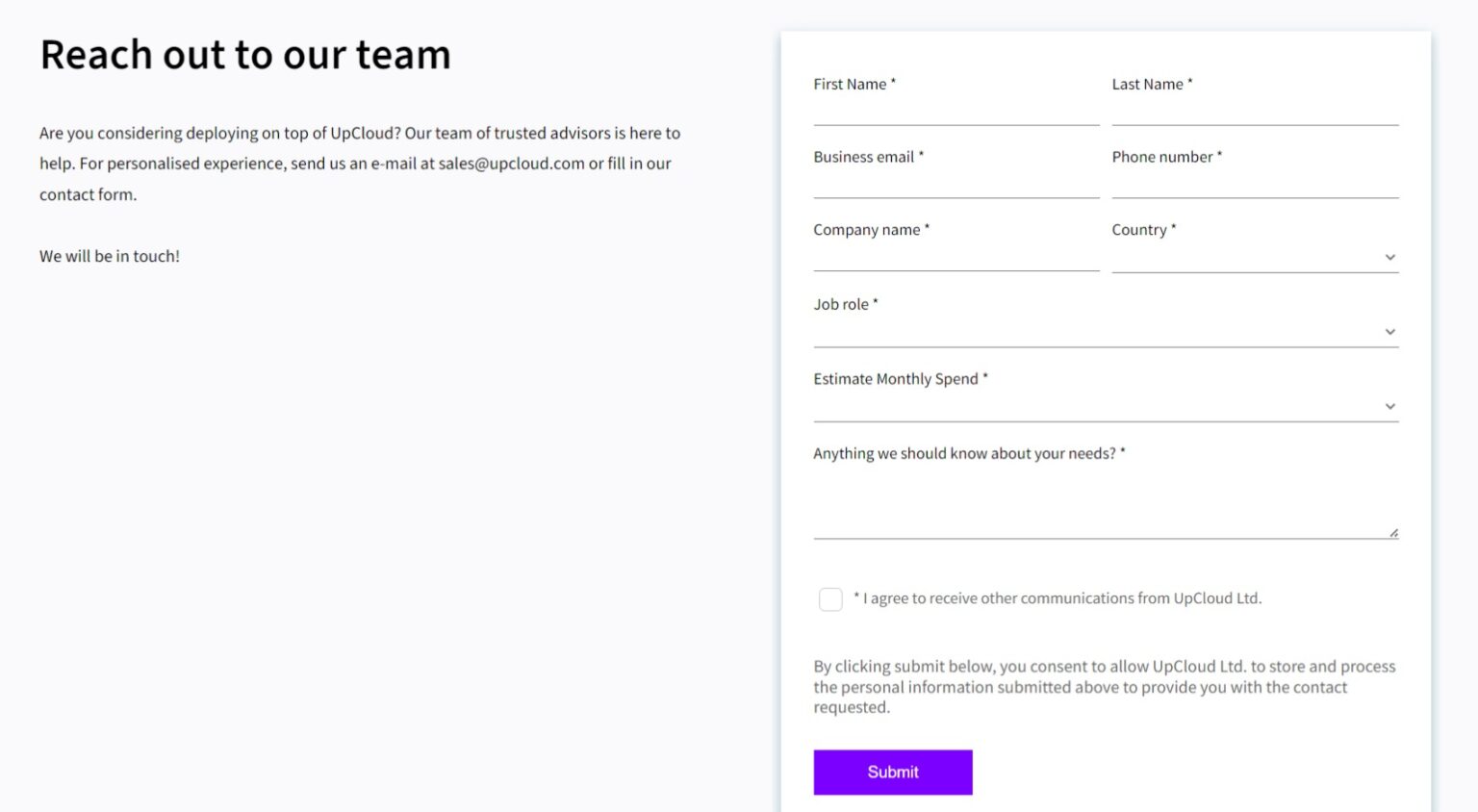Click the 'We will be in touch!' text
Viewport: 1478px width, 812px height.
click(109, 256)
